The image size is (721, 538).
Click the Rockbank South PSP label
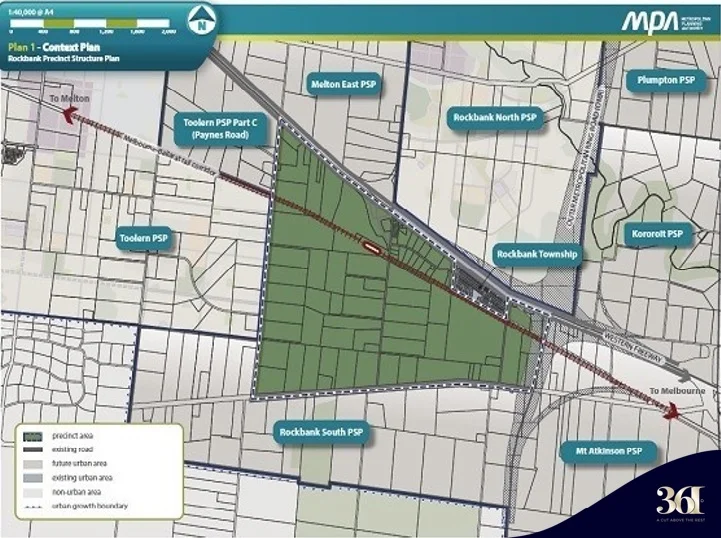321,432
